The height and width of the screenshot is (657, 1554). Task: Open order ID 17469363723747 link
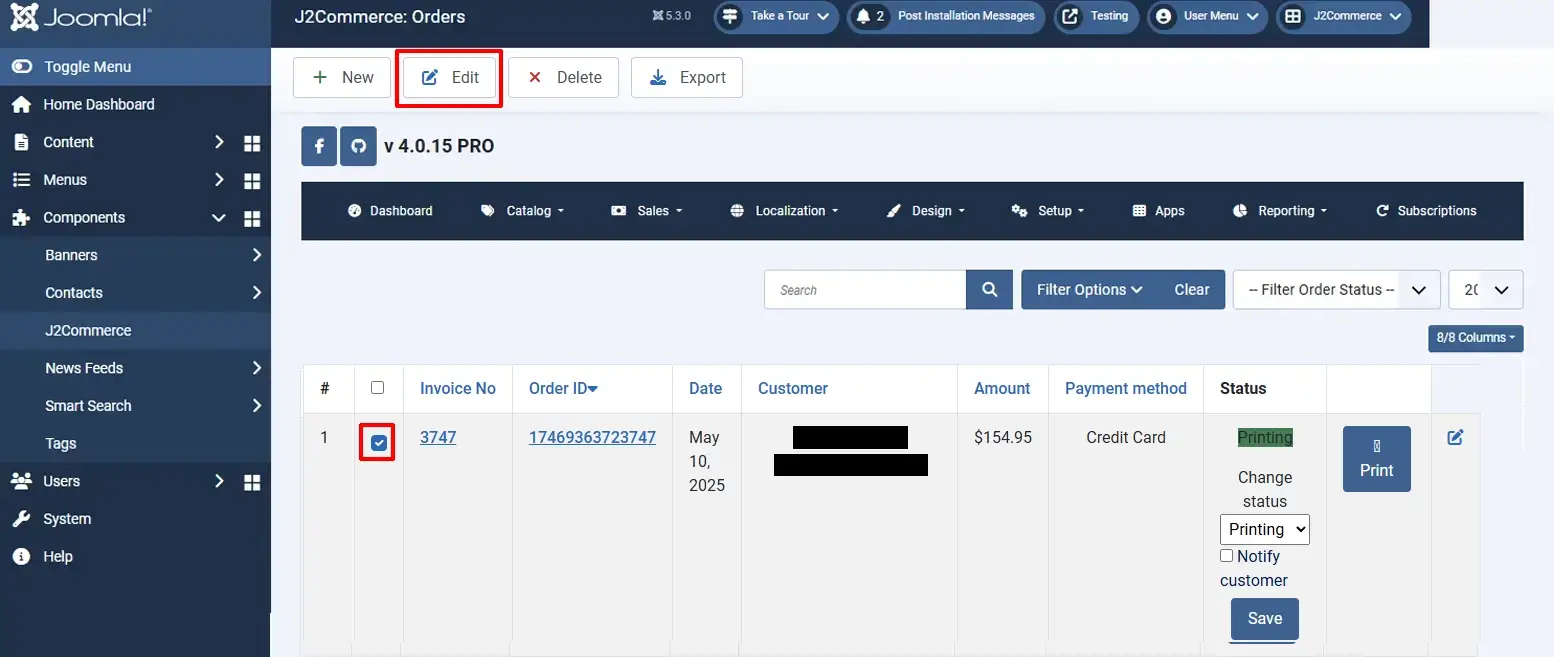point(592,437)
